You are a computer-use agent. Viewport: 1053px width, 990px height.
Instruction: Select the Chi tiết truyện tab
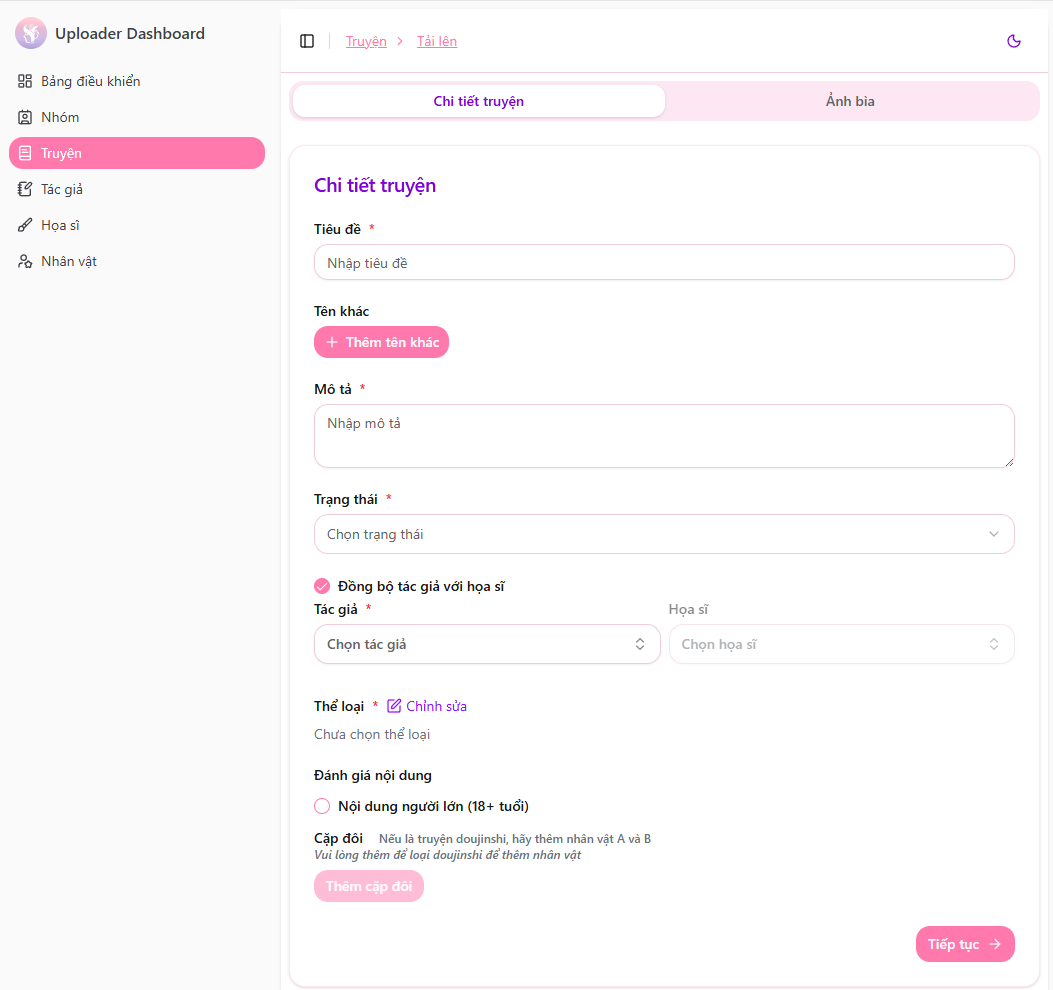tap(477, 101)
